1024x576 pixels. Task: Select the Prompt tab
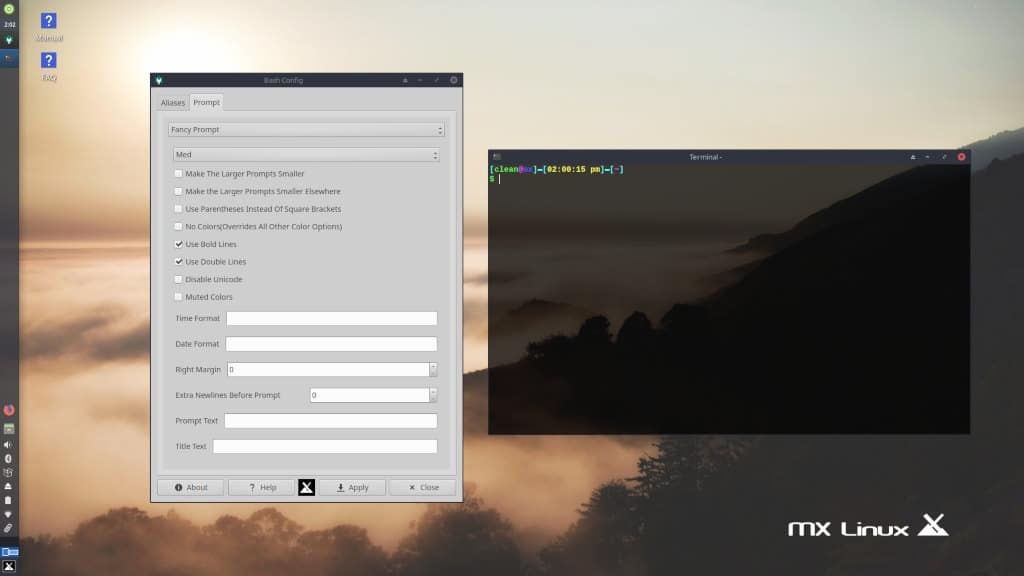[206, 103]
